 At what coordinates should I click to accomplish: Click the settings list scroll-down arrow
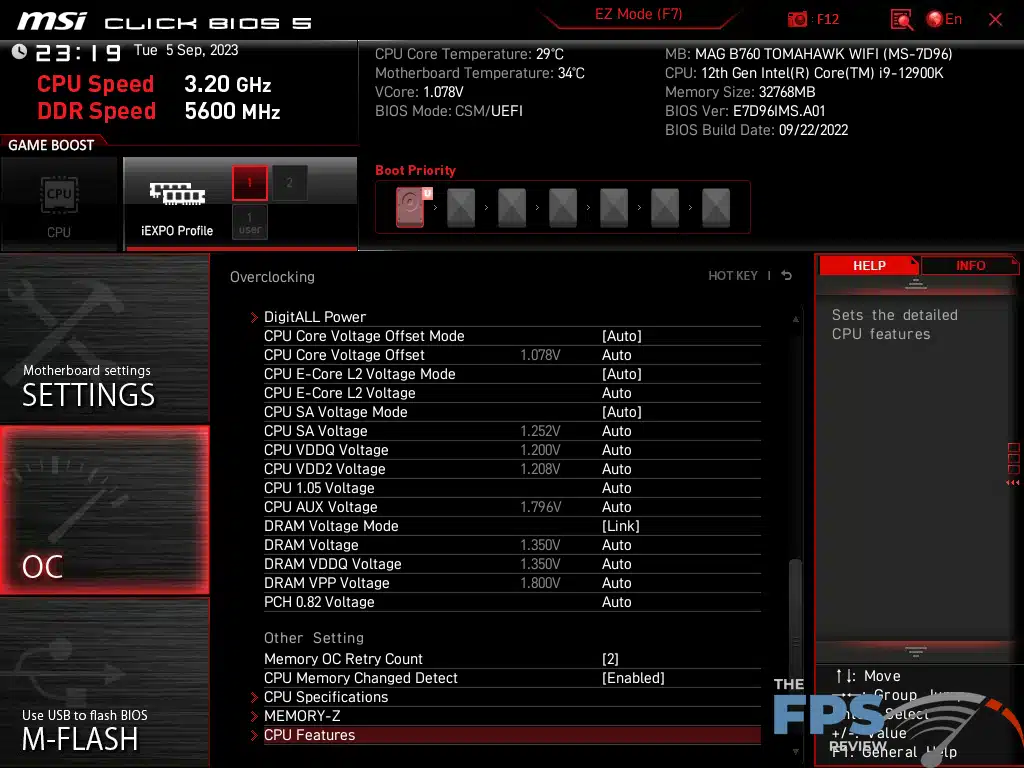(x=795, y=752)
